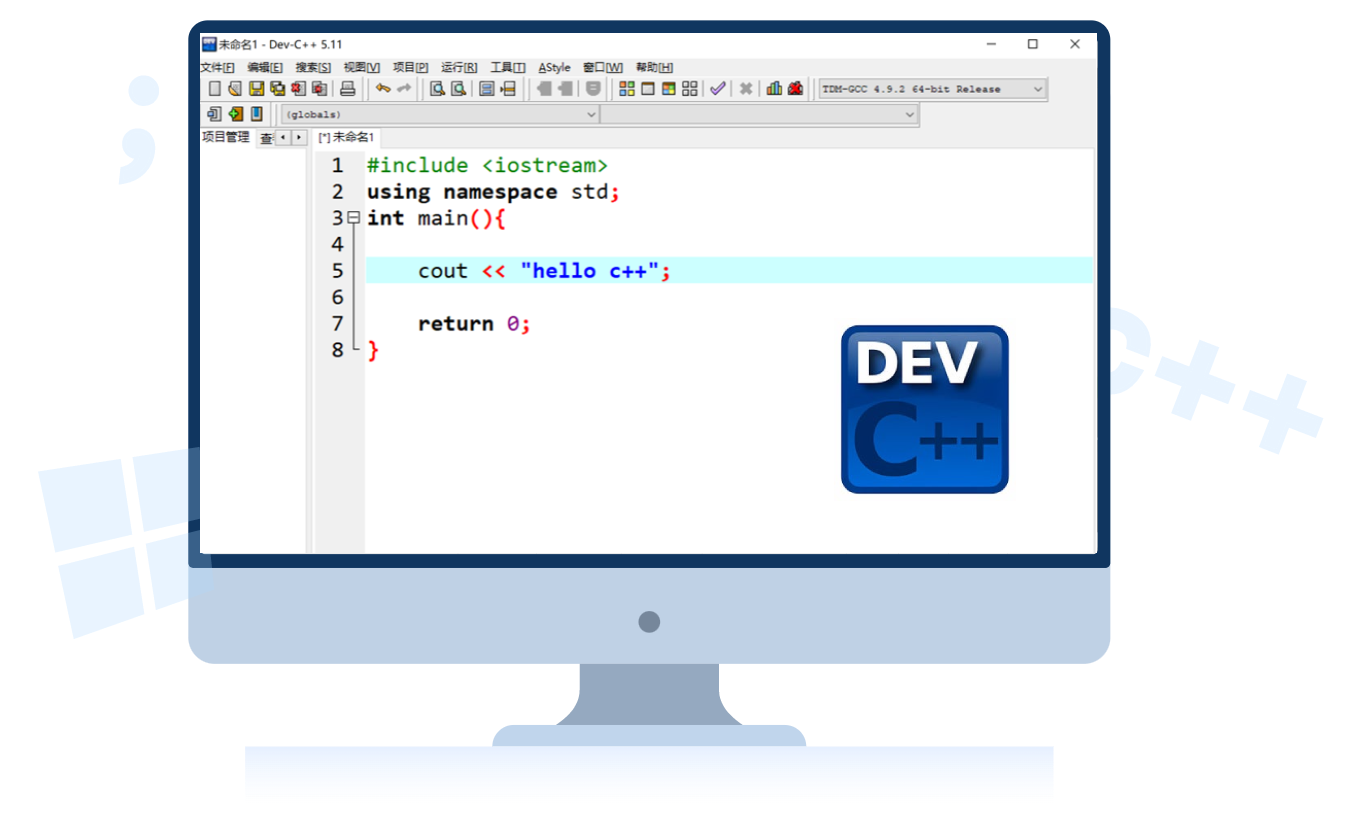Open the 编辑[E] menu

265,68
